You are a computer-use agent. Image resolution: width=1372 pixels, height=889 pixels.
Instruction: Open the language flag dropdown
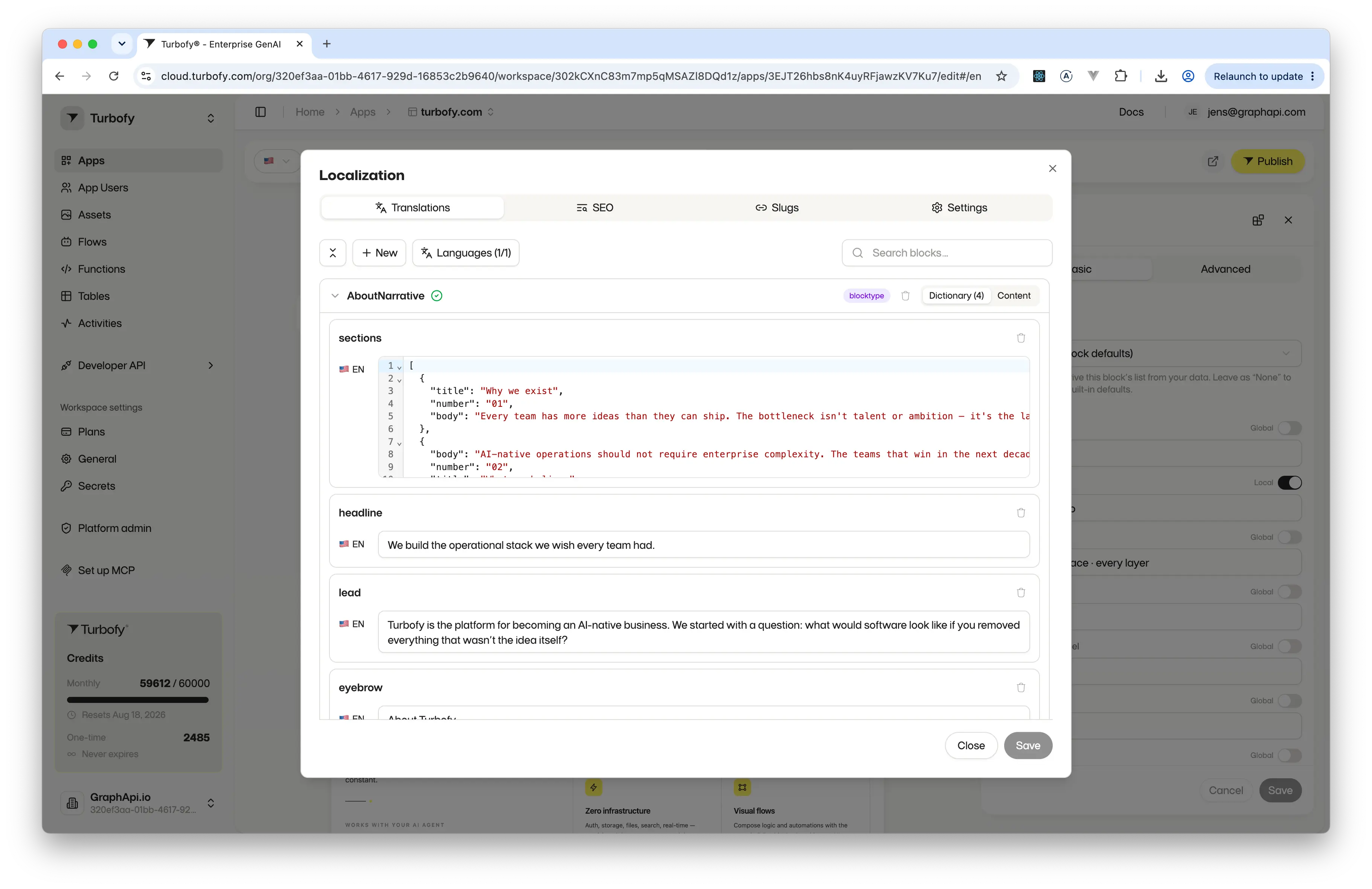(277, 161)
